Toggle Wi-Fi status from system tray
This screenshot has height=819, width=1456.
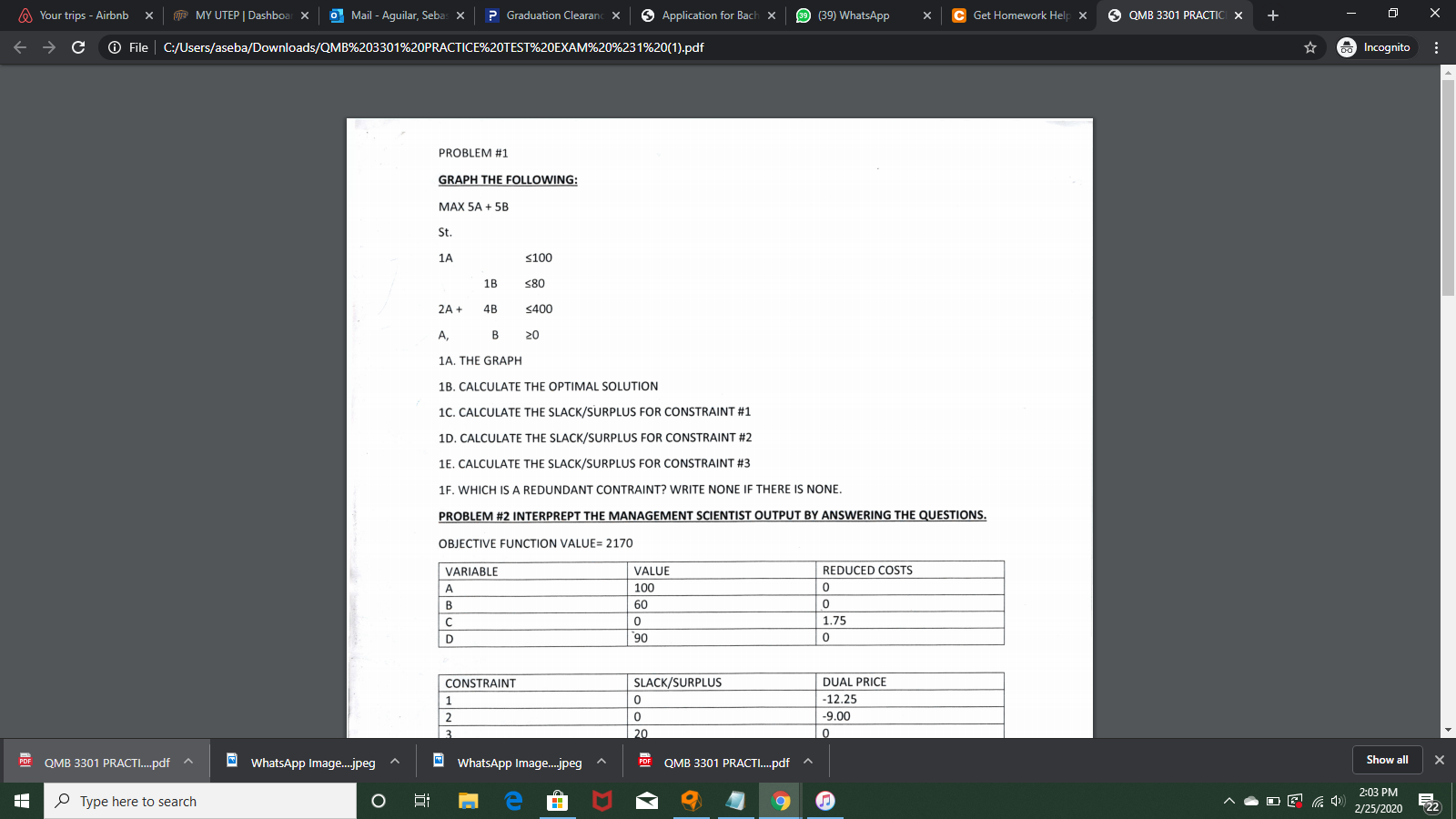click(1317, 801)
